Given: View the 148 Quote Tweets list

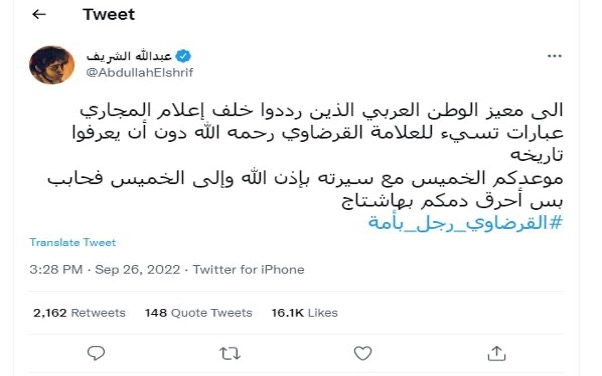Looking at the screenshot, I should click(x=198, y=313).
